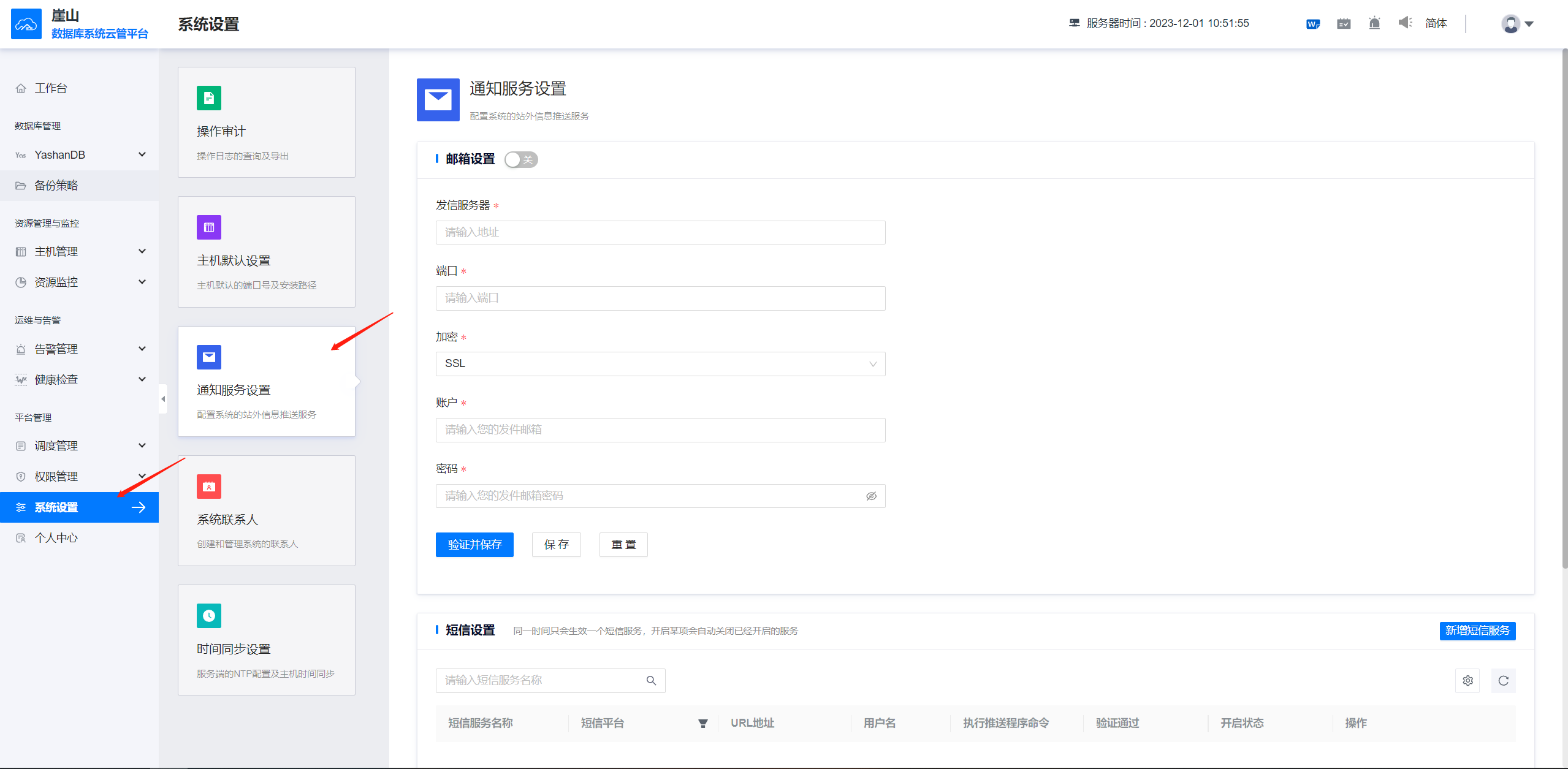Open the W document icon in header
The height and width of the screenshot is (769, 1568).
pyautogui.click(x=1312, y=24)
